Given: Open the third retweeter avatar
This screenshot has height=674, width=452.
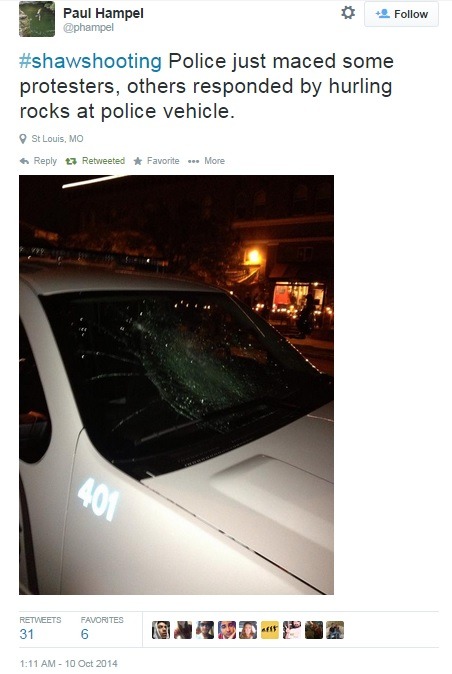Looking at the screenshot, I should tap(205, 630).
